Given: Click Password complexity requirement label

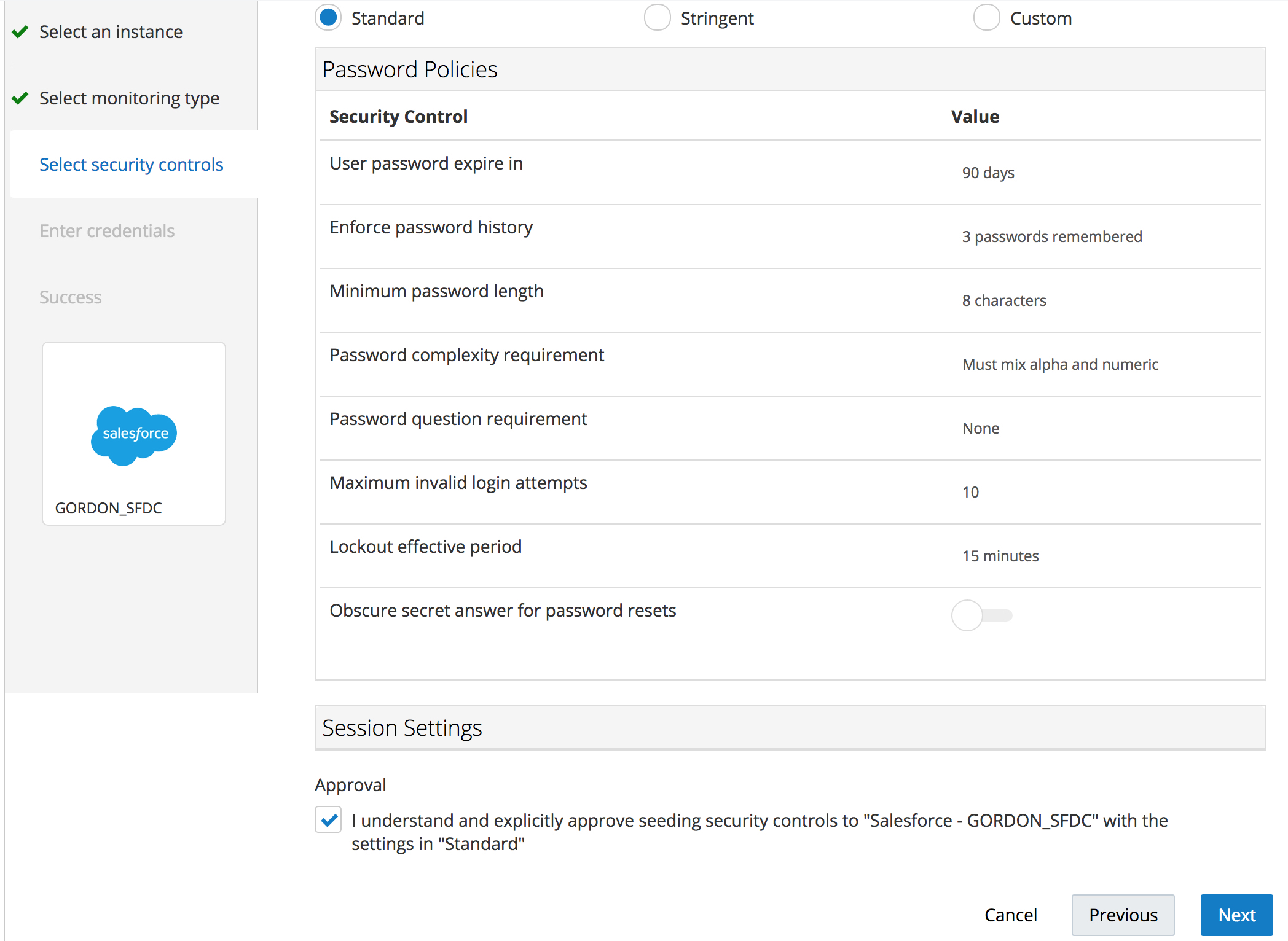Looking at the screenshot, I should point(466,354).
